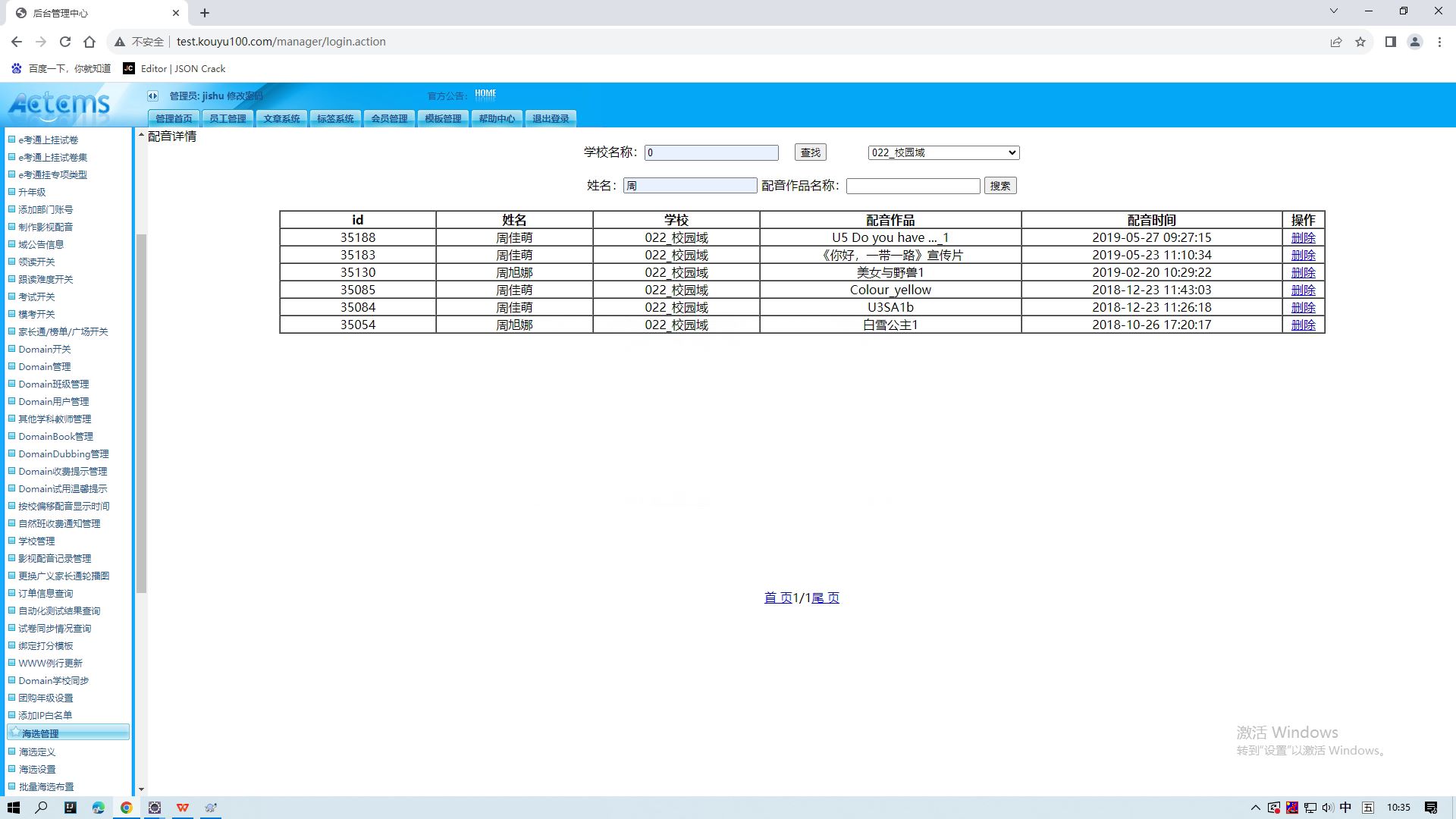
Task: Click the volume icon in system tray
Action: point(1328,808)
